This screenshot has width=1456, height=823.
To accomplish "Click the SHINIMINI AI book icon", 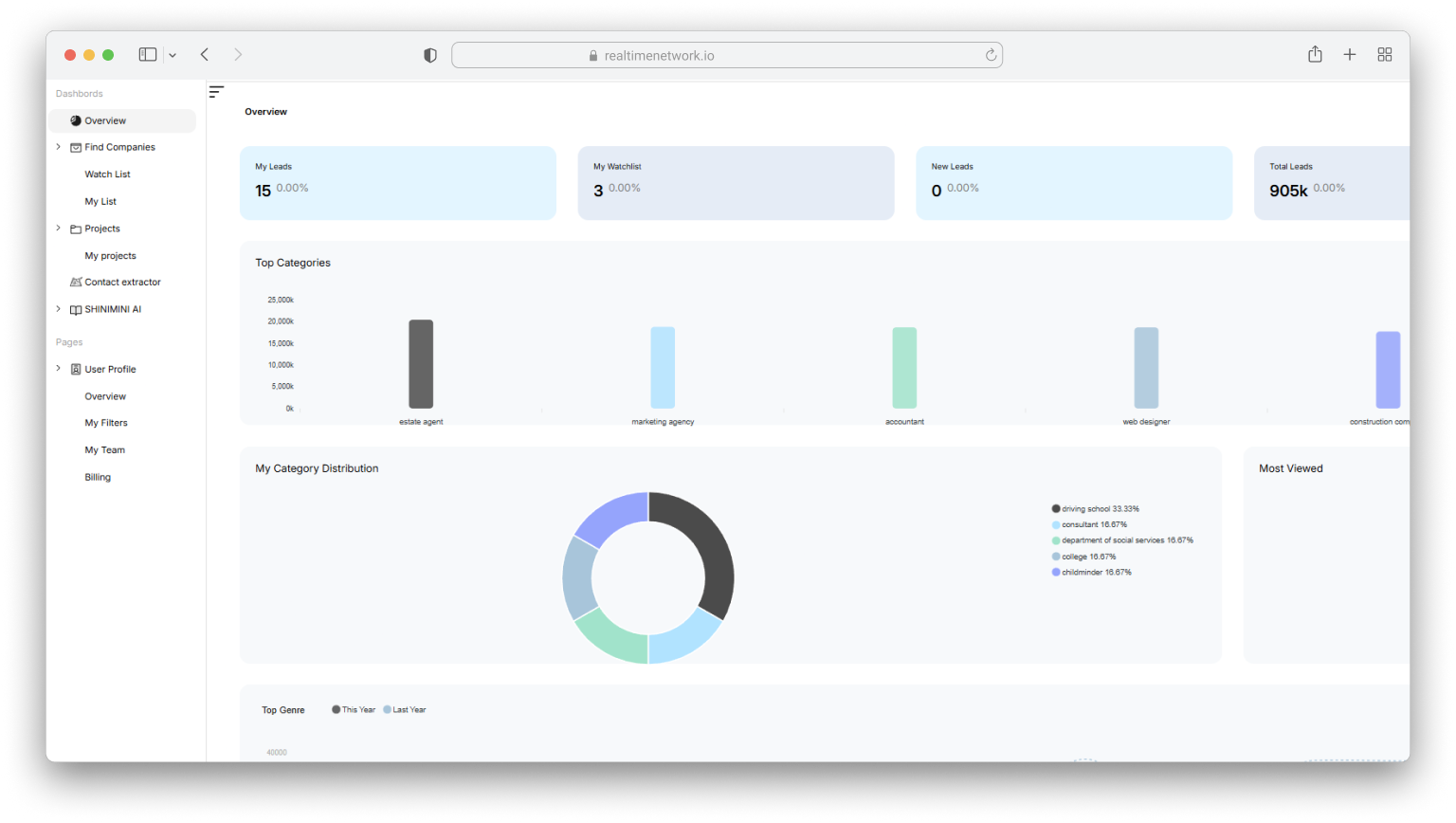I will [76, 310].
